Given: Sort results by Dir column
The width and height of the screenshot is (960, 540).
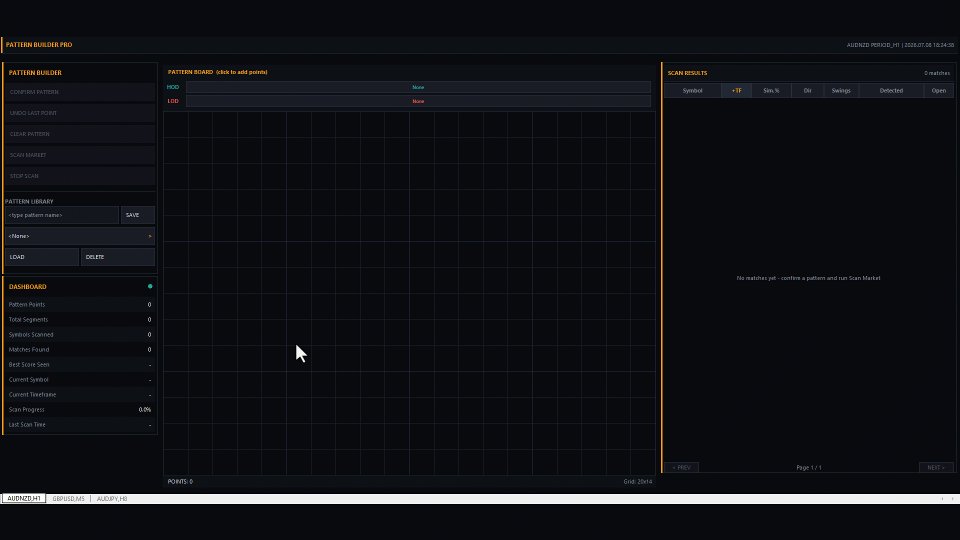Looking at the screenshot, I should click(x=808, y=91).
